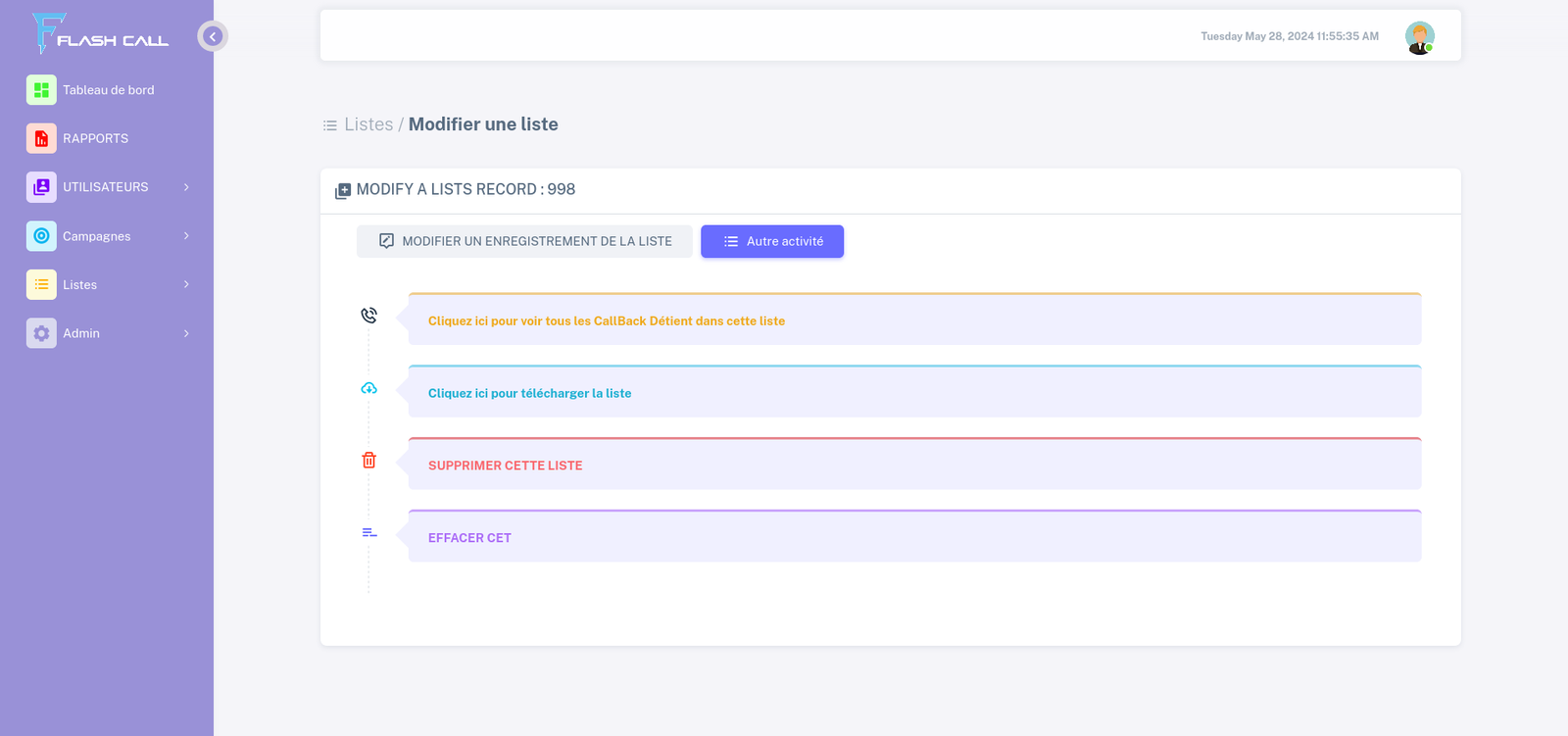Click the Admin gear icon
Screen dimensions: 1568x736
tap(41, 333)
